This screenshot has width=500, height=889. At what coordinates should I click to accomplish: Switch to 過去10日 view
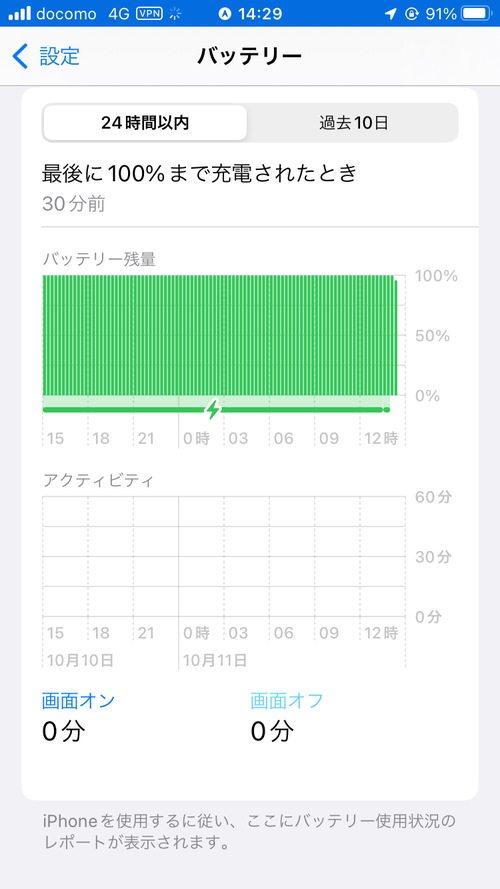(x=353, y=123)
